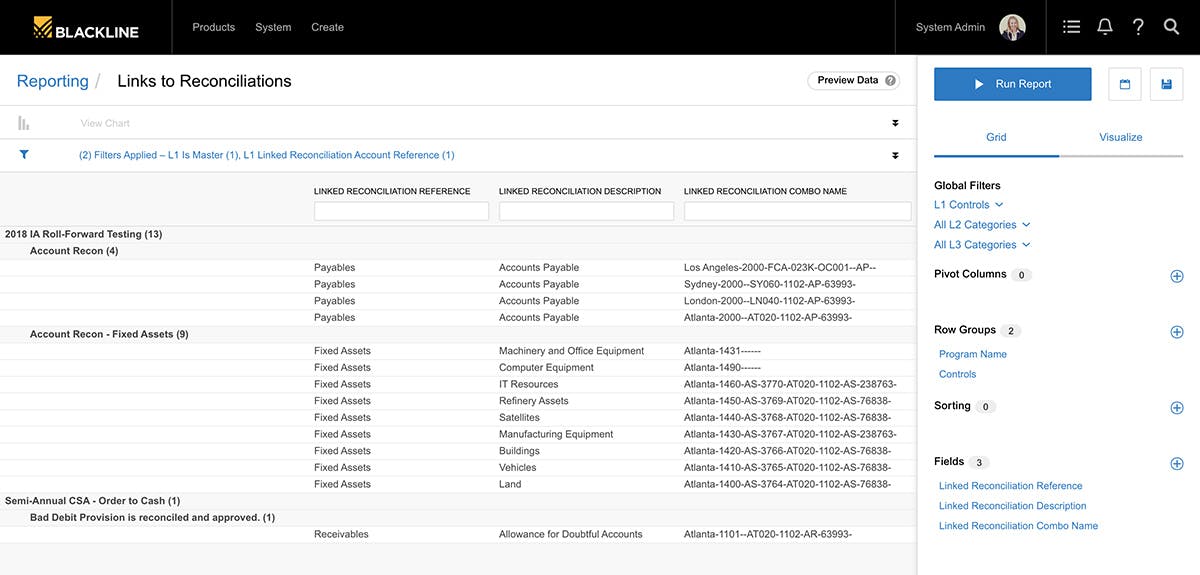Screen dimensions: 1200x575
Task: Open the L1 Controls dropdown
Action: pos(968,205)
